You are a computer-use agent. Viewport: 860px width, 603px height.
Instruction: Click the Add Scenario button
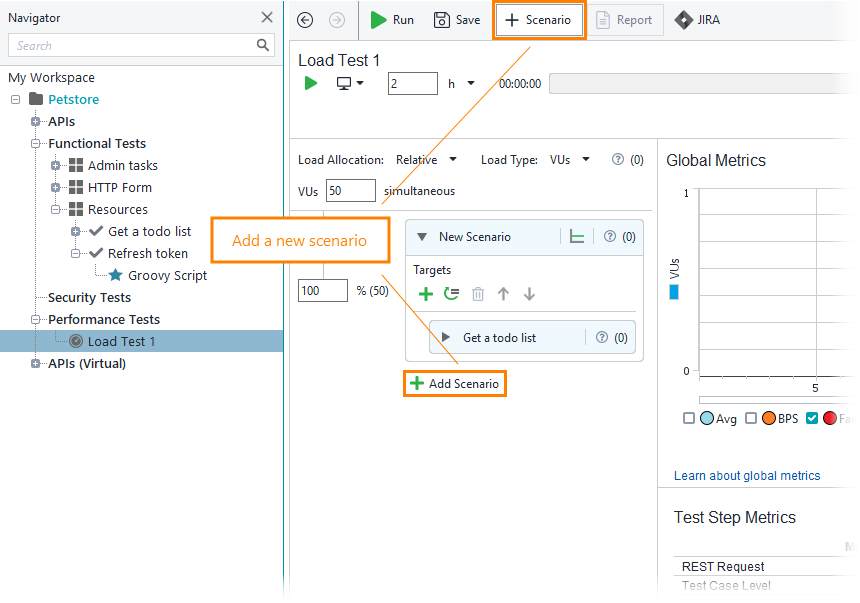click(x=455, y=383)
